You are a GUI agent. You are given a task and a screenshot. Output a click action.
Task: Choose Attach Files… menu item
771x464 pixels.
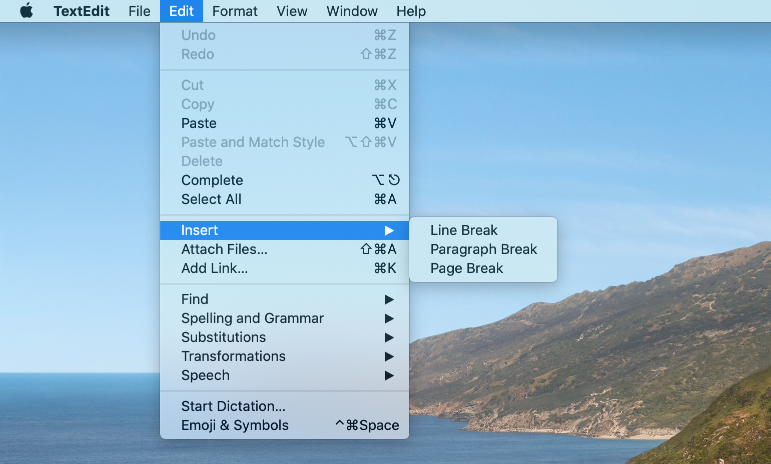click(x=284, y=249)
